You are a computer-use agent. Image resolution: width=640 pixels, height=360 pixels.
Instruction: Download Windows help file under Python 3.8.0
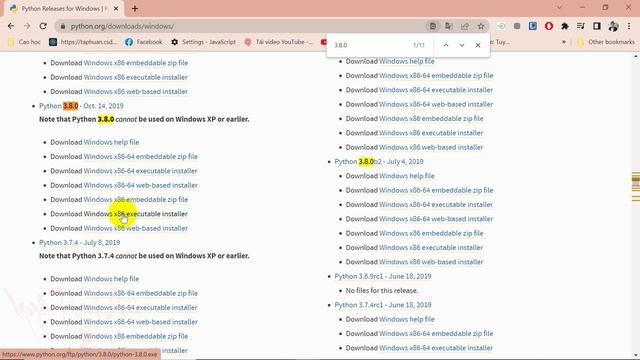[111, 142]
